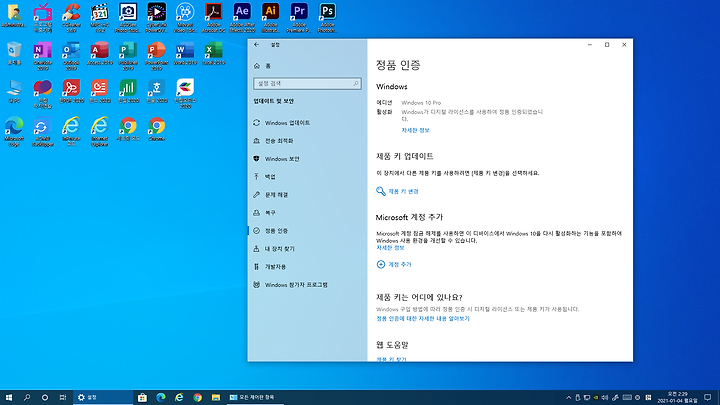Open Access 2019 desktop icon

tap(100, 53)
